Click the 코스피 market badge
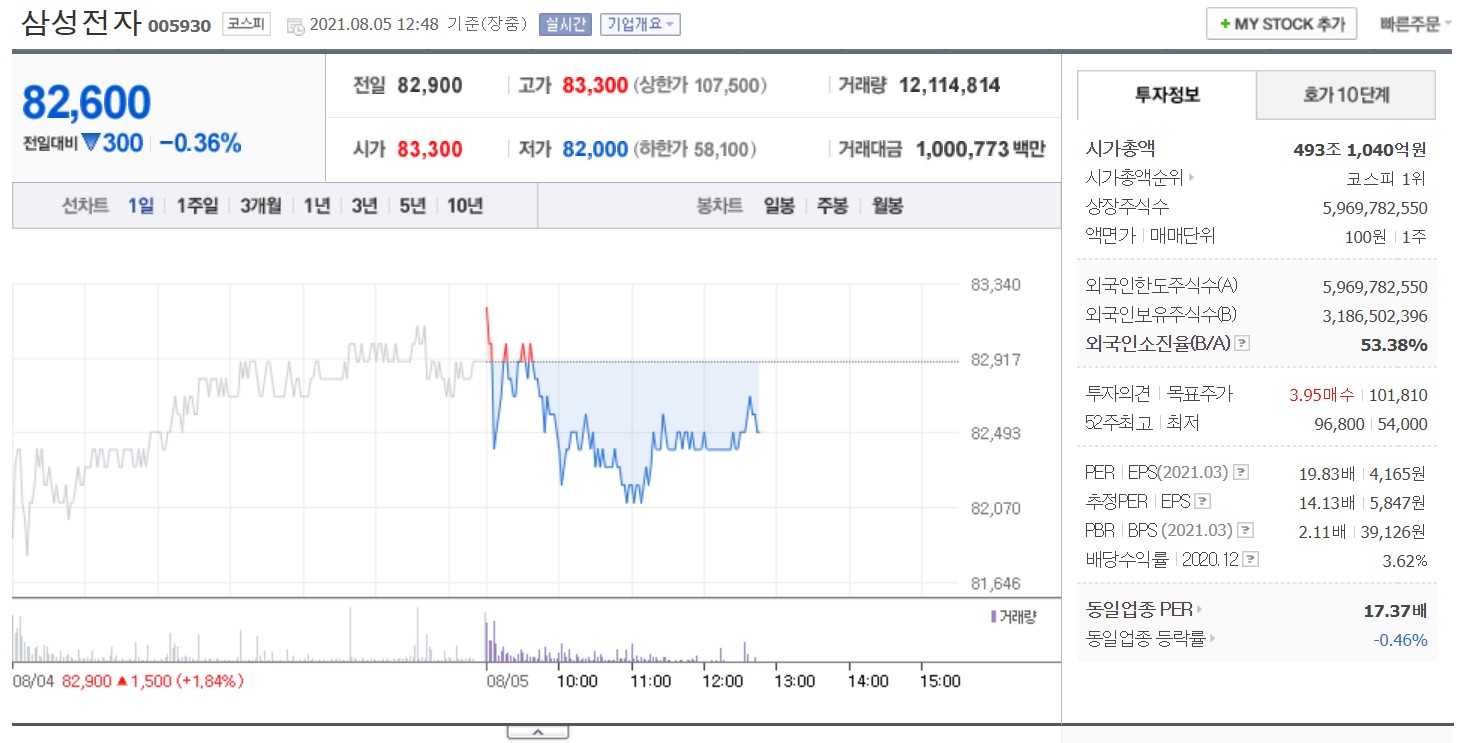Screen dimensions: 1463x743 (245, 25)
